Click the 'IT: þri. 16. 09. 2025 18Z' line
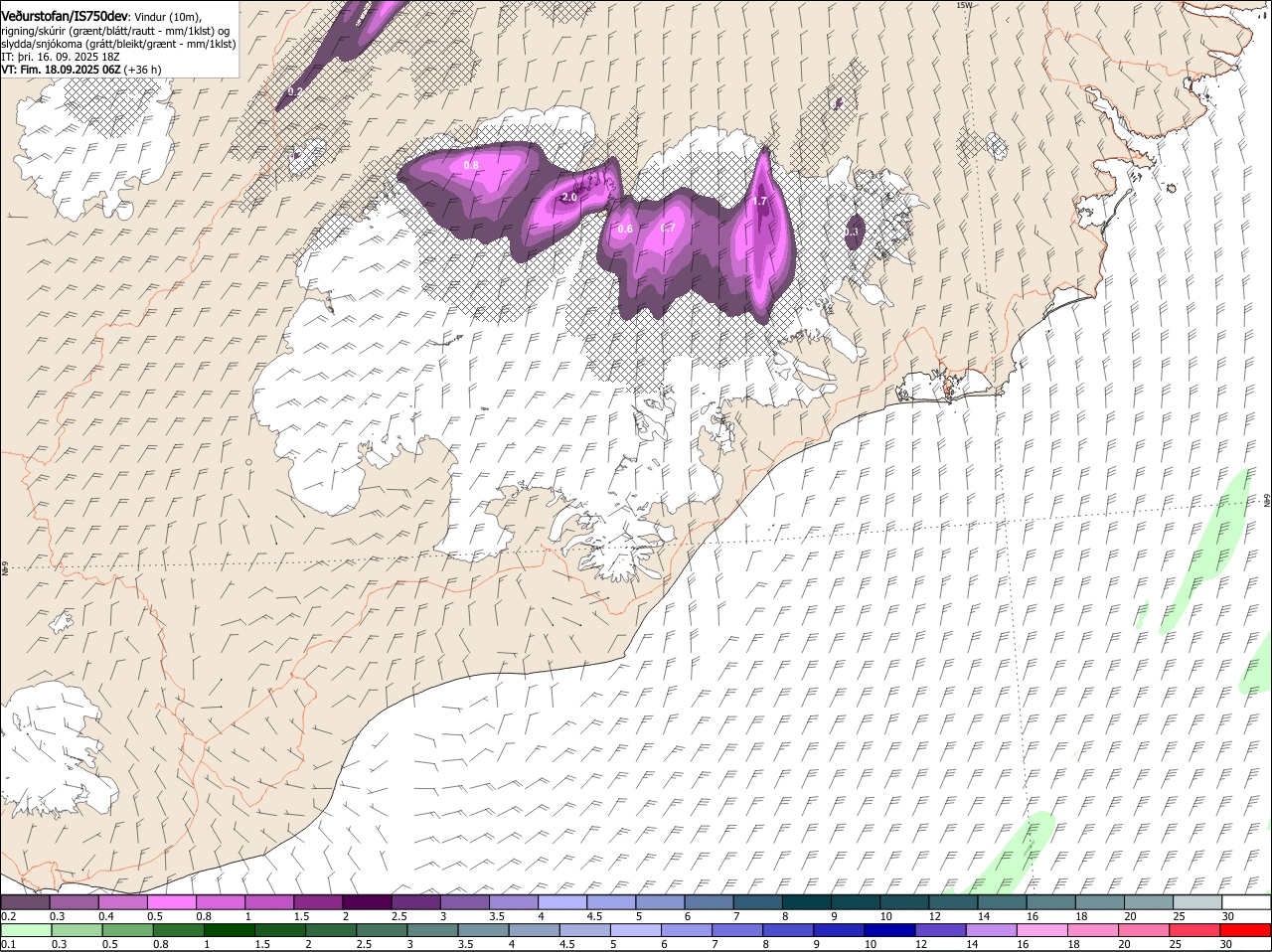1272x952 pixels. (61, 57)
